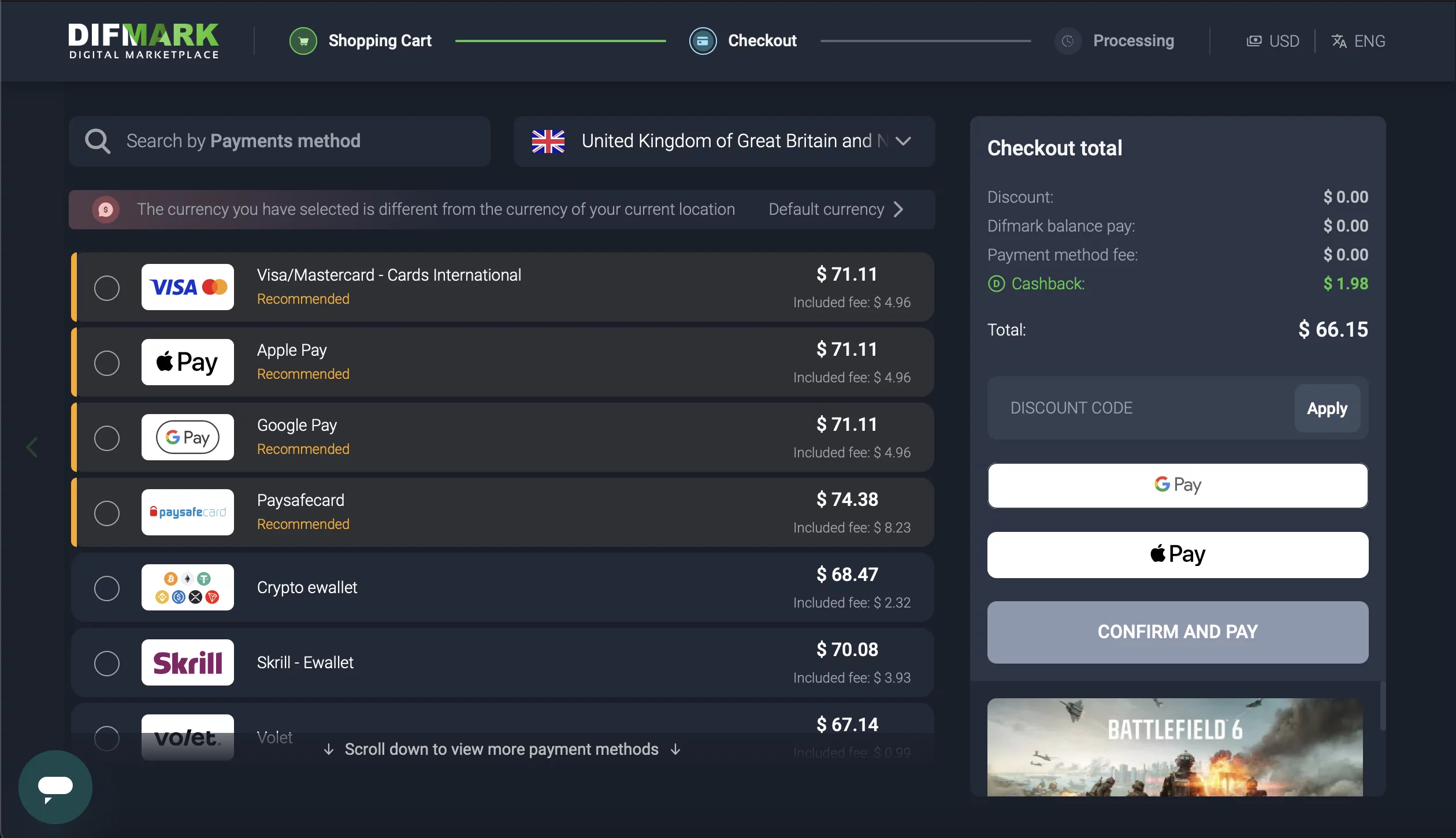Click the paysafecard logo tile
1456x838 pixels.
pyautogui.click(x=188, y=512)
